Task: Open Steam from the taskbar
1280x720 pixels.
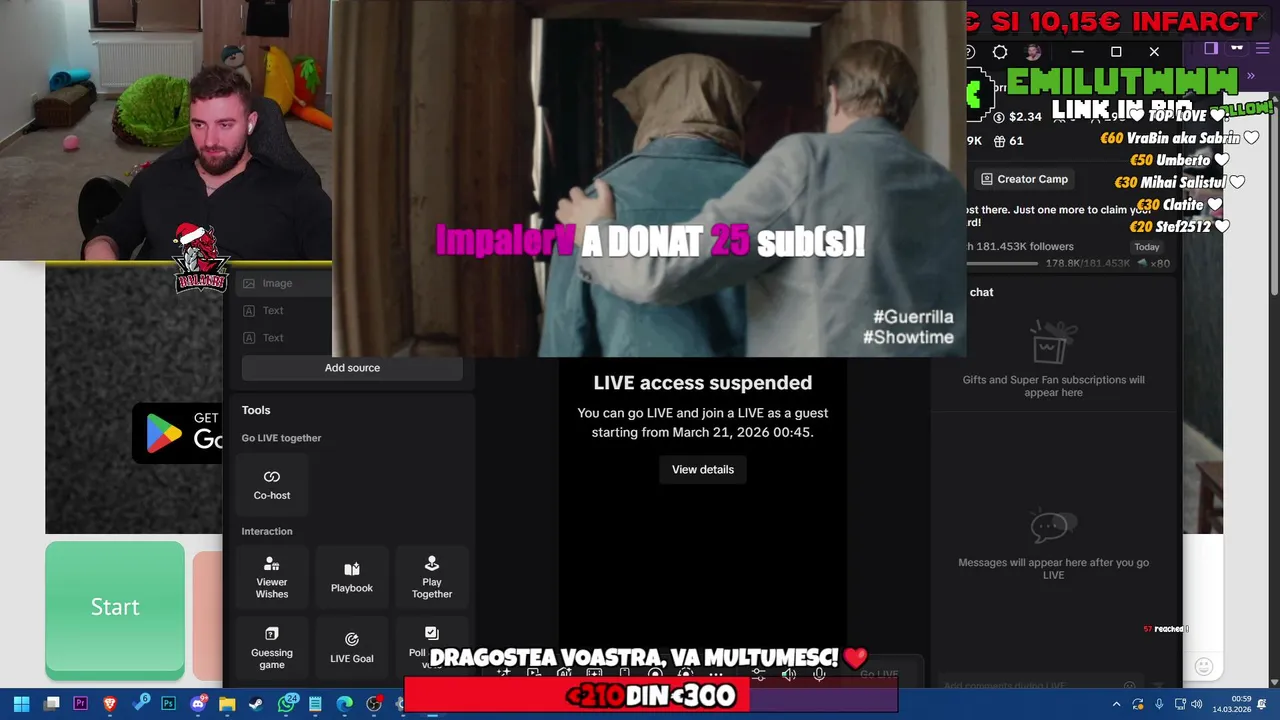Action: click(256, 704)
